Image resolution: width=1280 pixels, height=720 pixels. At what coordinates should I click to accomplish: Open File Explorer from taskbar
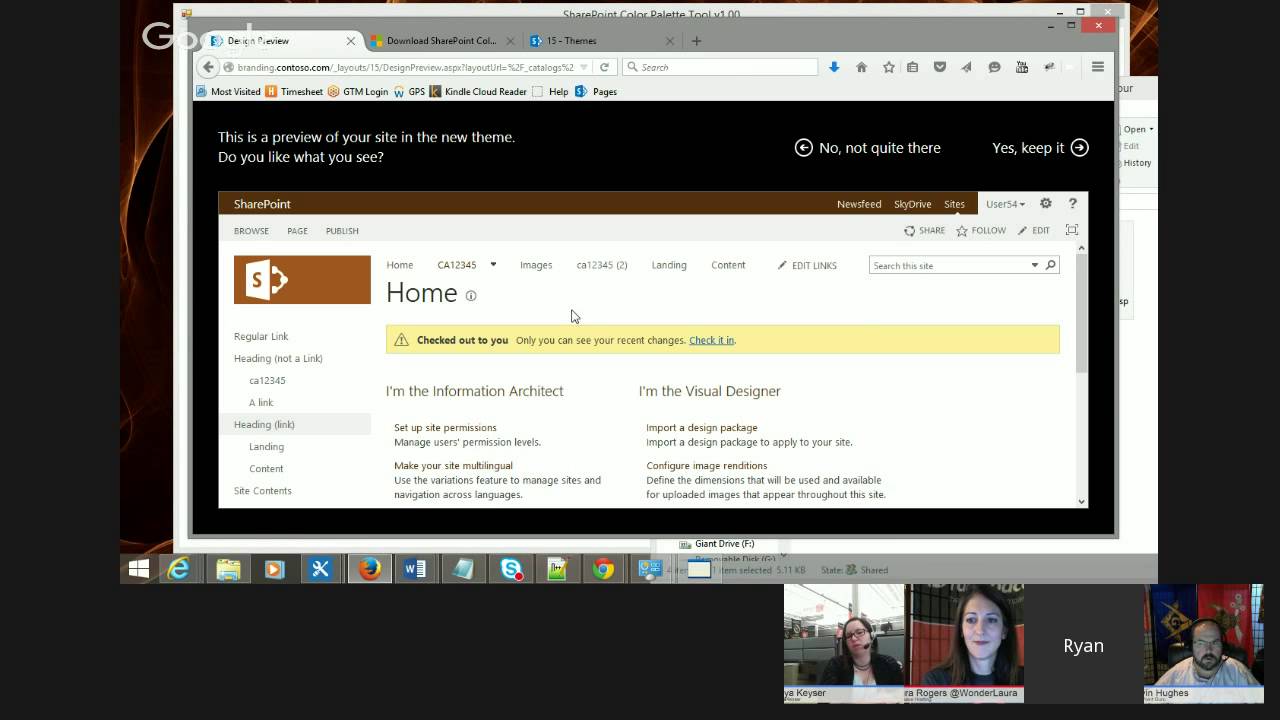[228, 569]
